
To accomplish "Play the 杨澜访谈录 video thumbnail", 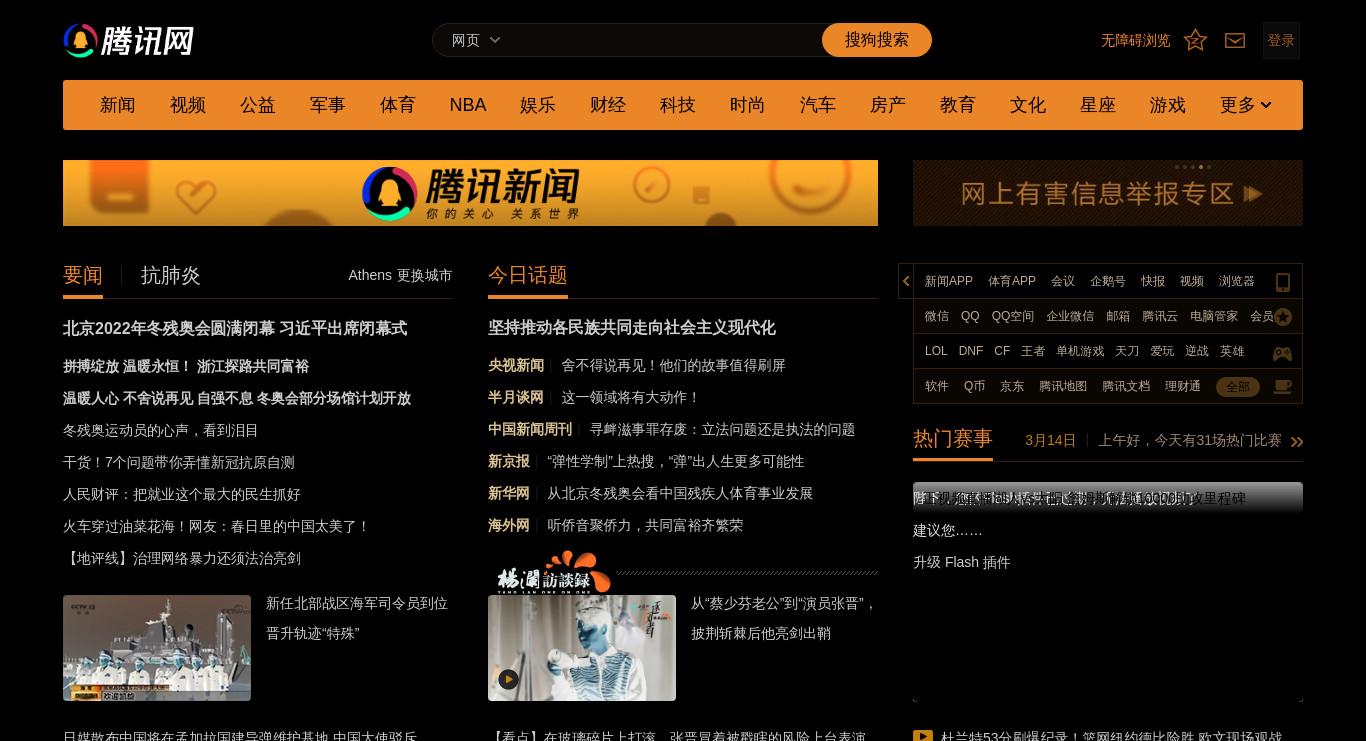I will coord(582,648).
